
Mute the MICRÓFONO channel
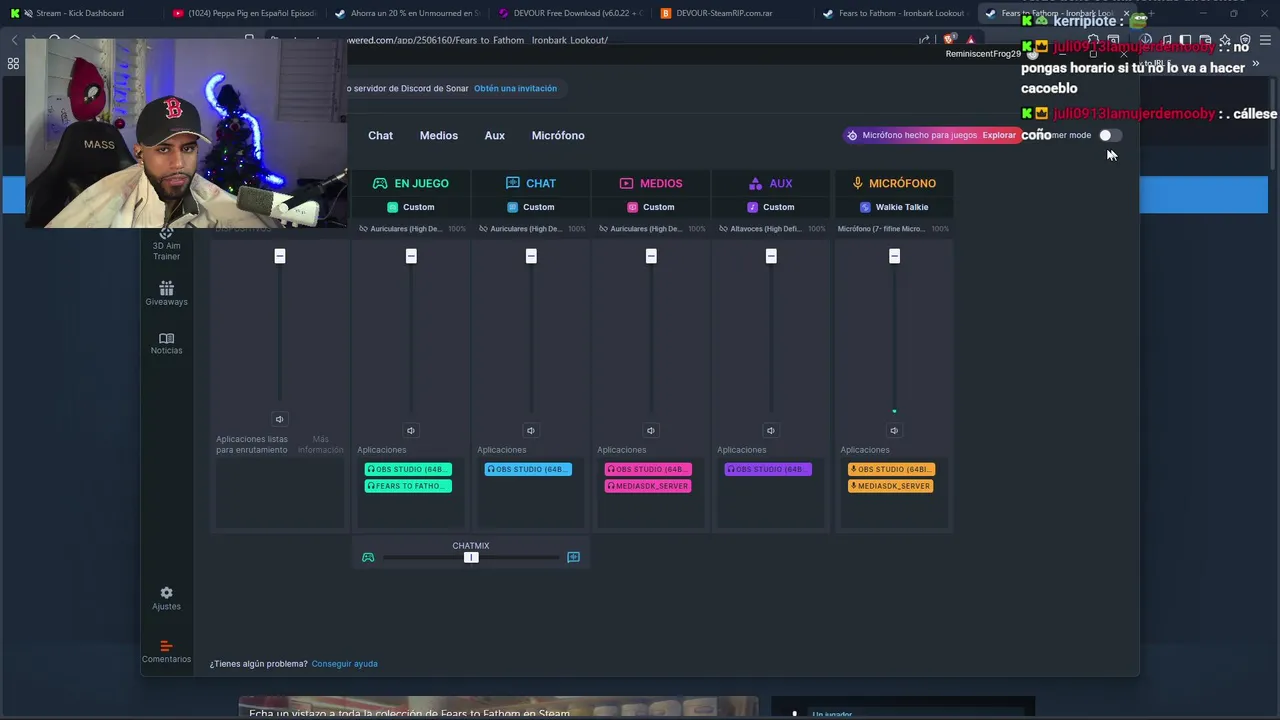(894, 430)
